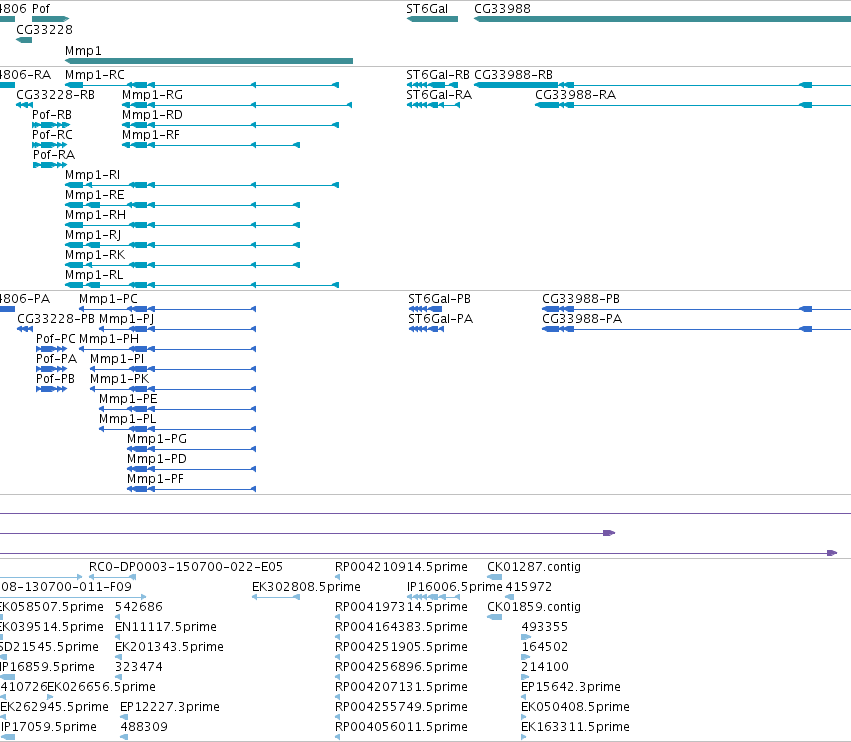Click the ST6Gal-PB protein label

point(440,299)
